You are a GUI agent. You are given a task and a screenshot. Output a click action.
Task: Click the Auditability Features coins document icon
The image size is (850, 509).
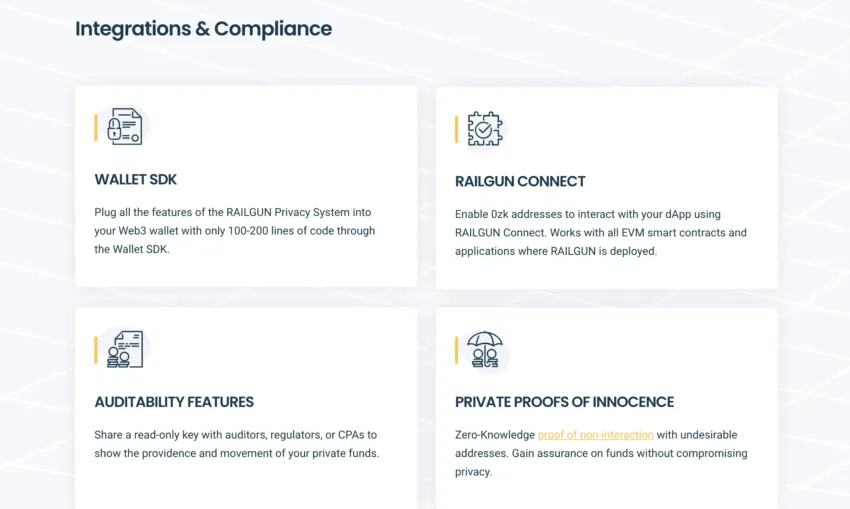[x=125, y=349]
